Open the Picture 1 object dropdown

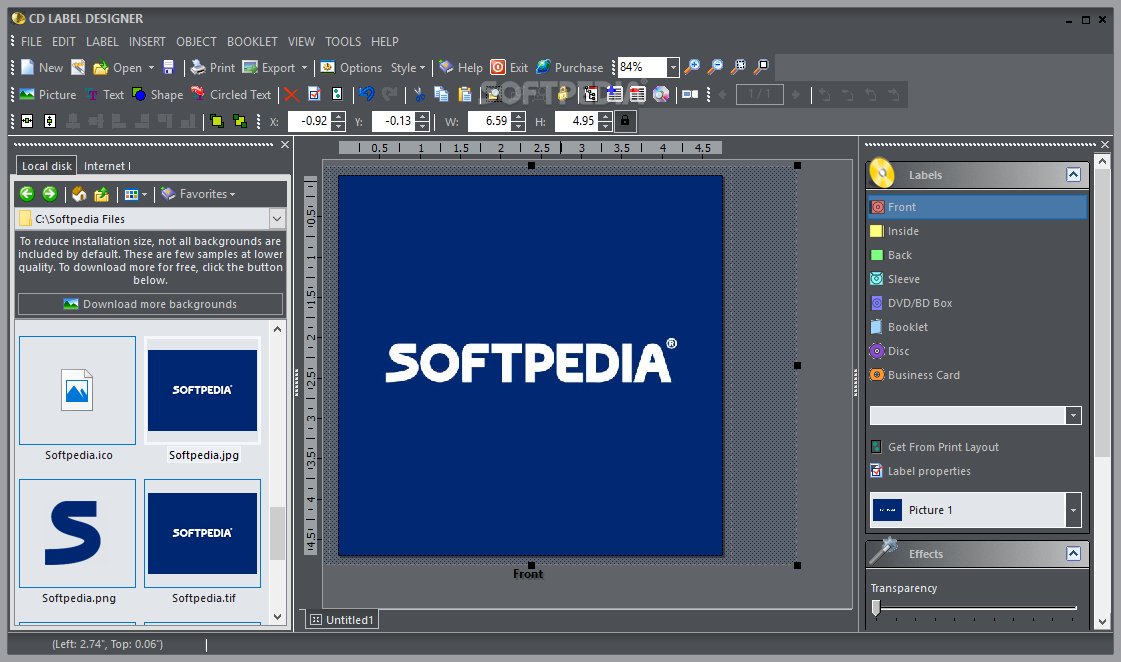[x=1073, y=510]
